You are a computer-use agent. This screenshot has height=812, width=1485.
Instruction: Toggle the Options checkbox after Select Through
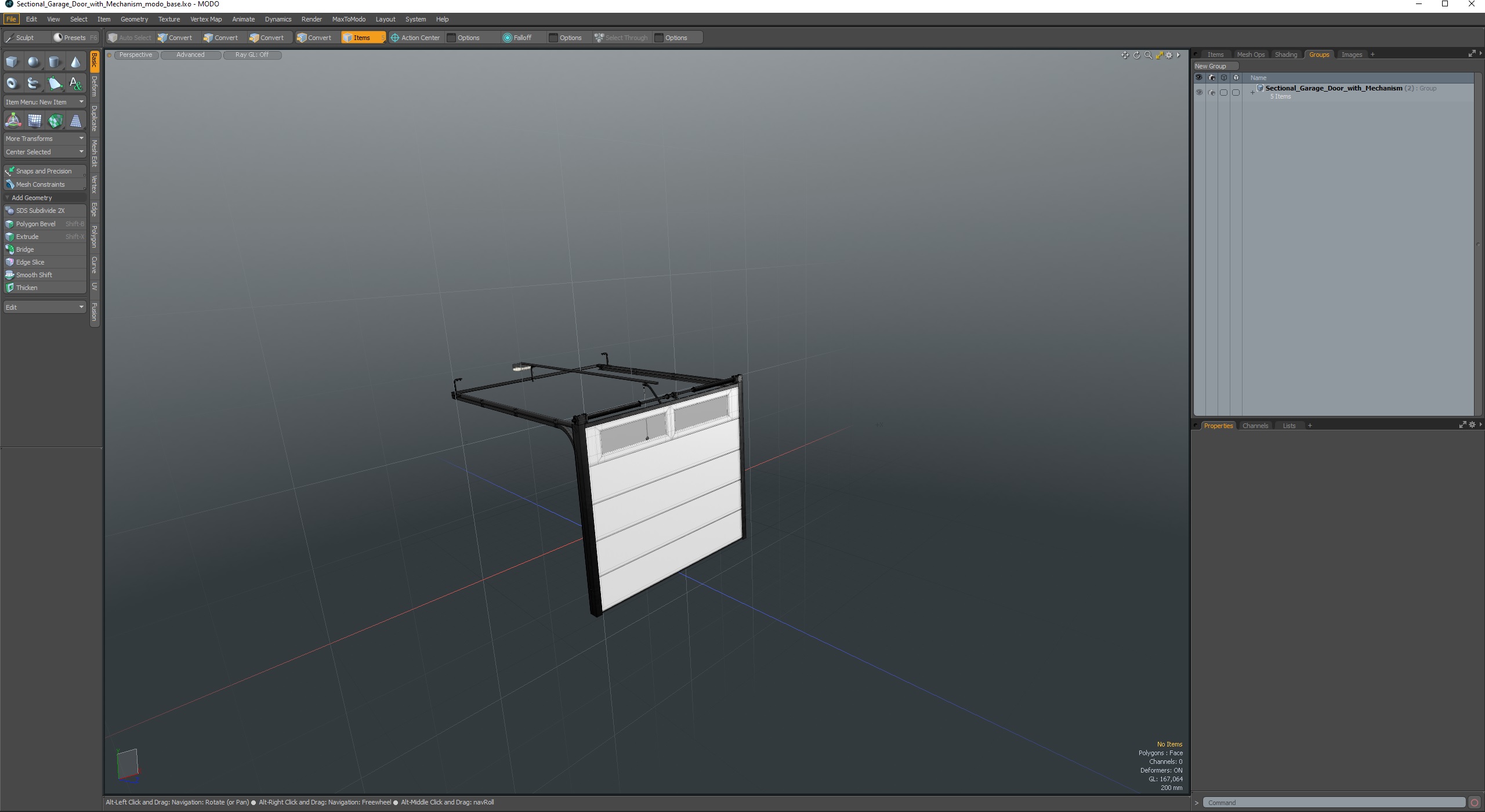click(x=659, y=38)
